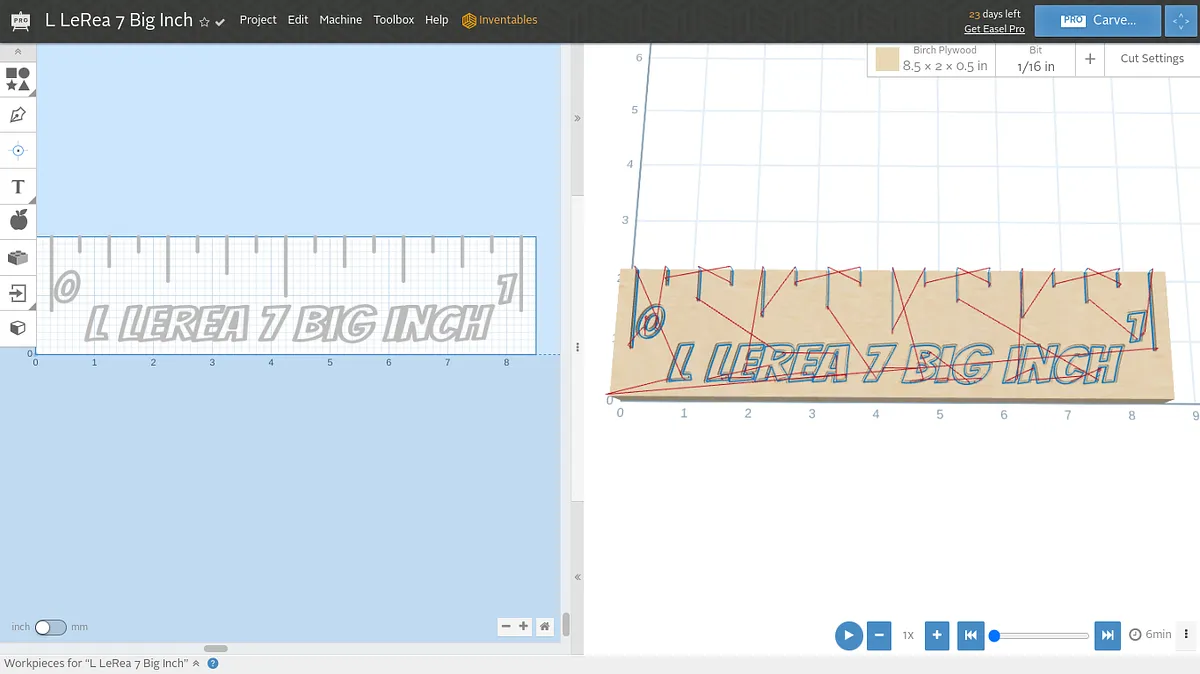Expand the Workpieces panel
Viewport: 1200px width, 674px height.
pos(196,664)
